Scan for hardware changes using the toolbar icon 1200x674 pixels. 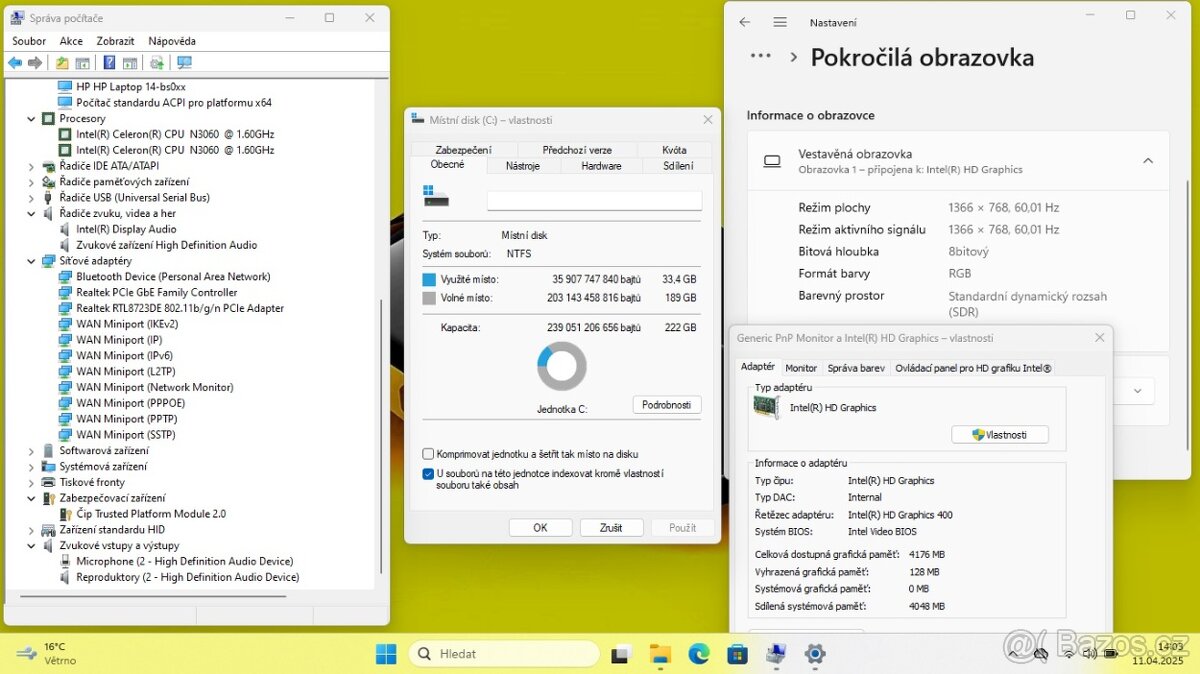pyautogui.click(x=157, y=62)
